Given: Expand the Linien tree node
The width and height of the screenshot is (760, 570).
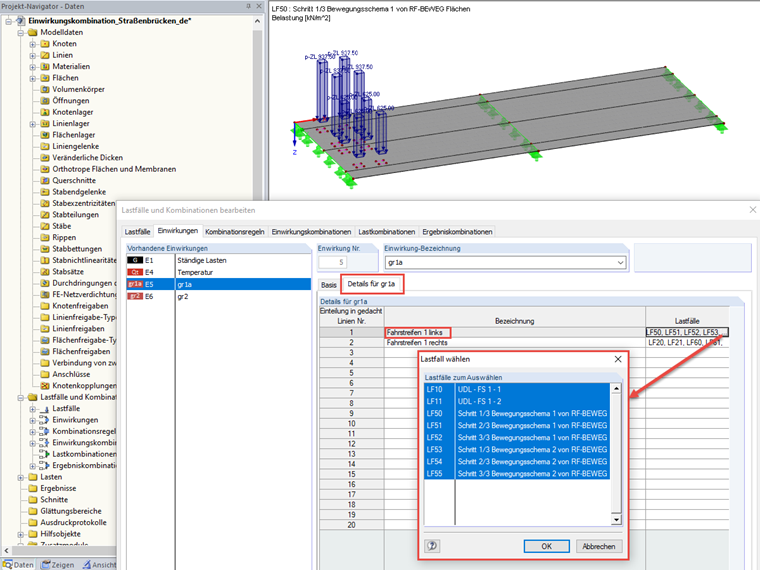Looking at the screenshot, I should coord(32,55).
